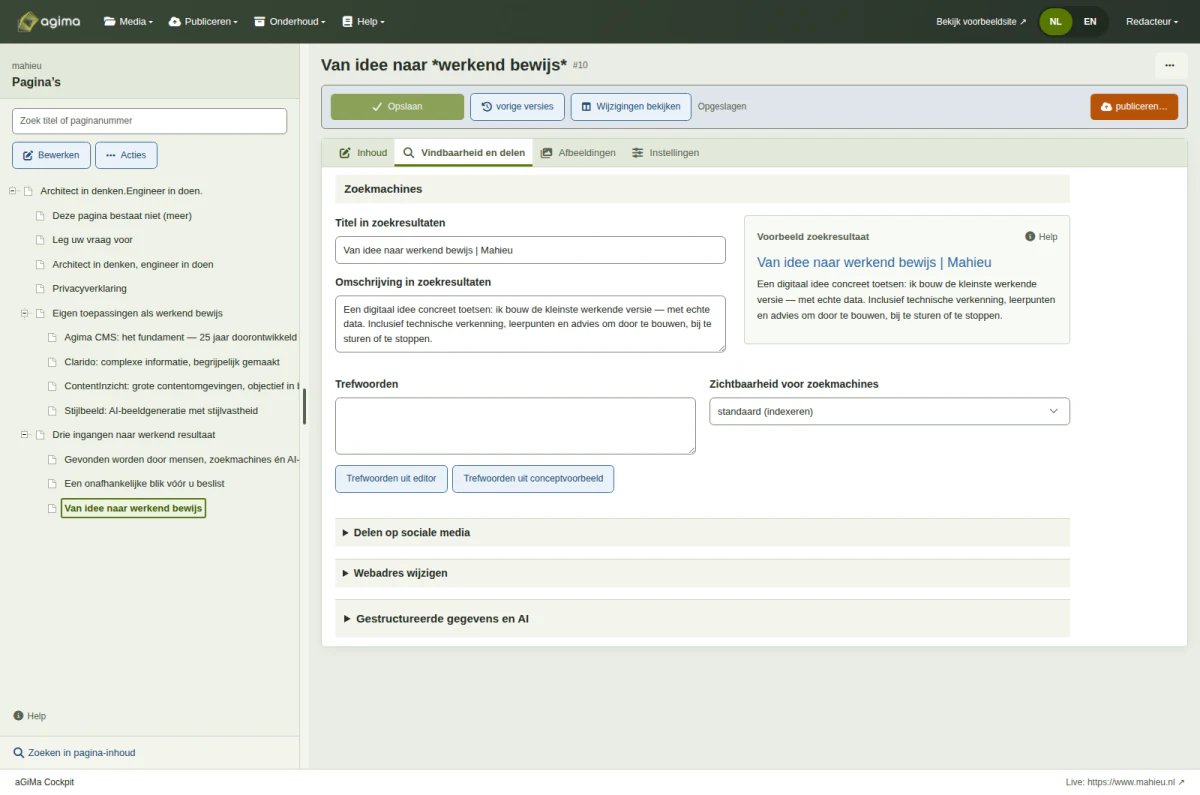Image resolution: width=1200 pixels, height=795 pixels.
Task: Select Leg uw vraag voor page
Action: click(x=92, y=240)
